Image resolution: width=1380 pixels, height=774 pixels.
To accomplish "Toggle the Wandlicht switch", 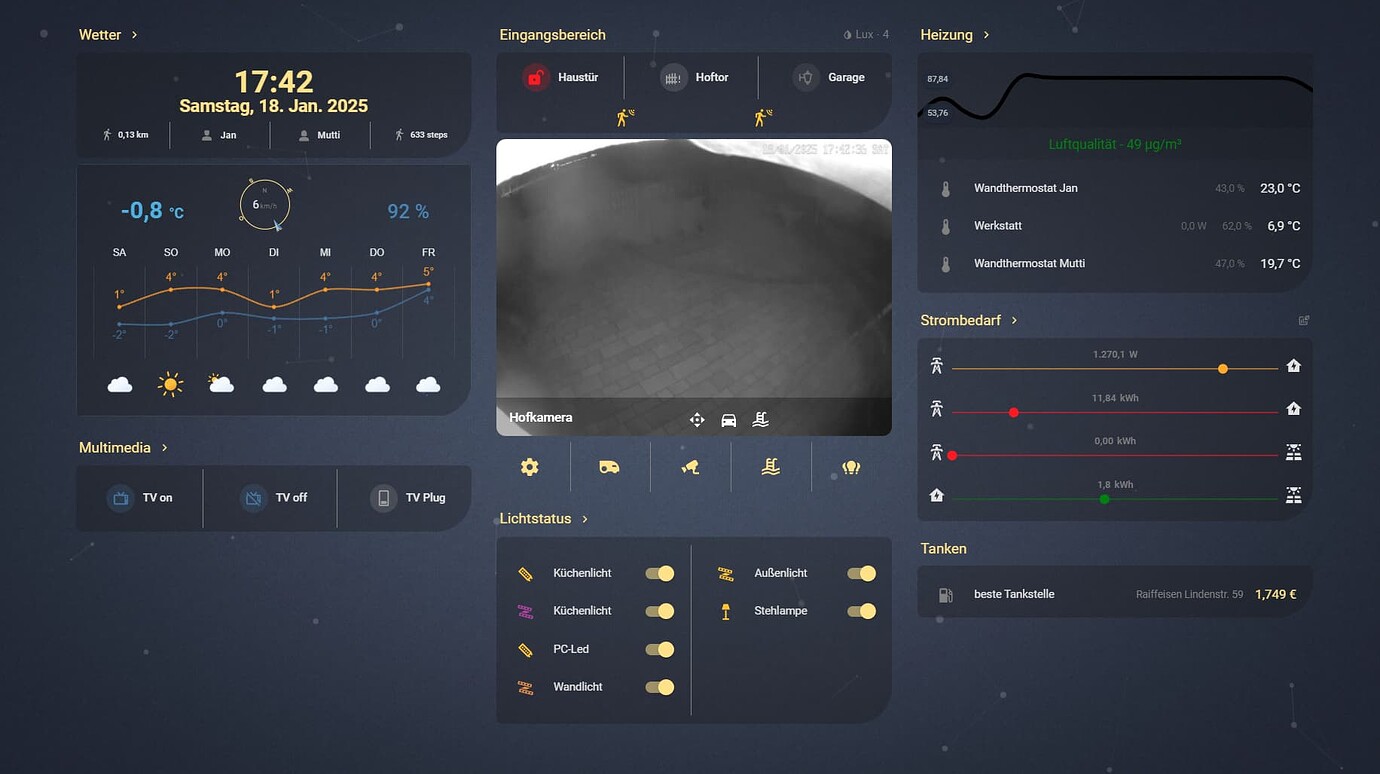I will tap(660, 687).
